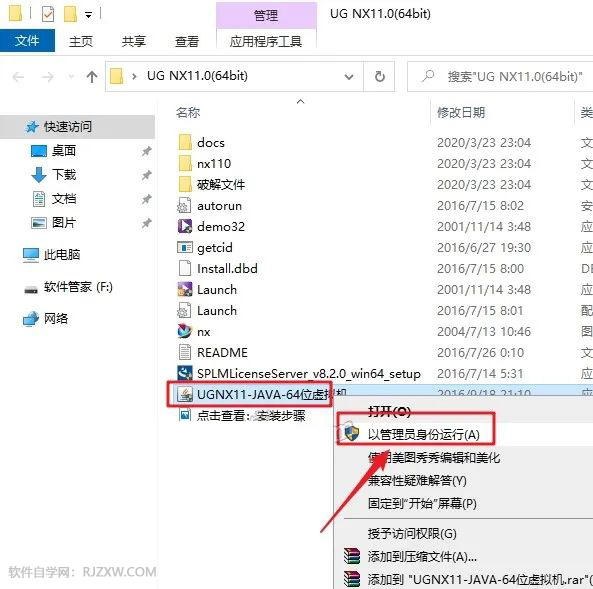Choose 使用美图秀秀编辑和美化 menu entry
Screen dimensions: 593x589
434,457
